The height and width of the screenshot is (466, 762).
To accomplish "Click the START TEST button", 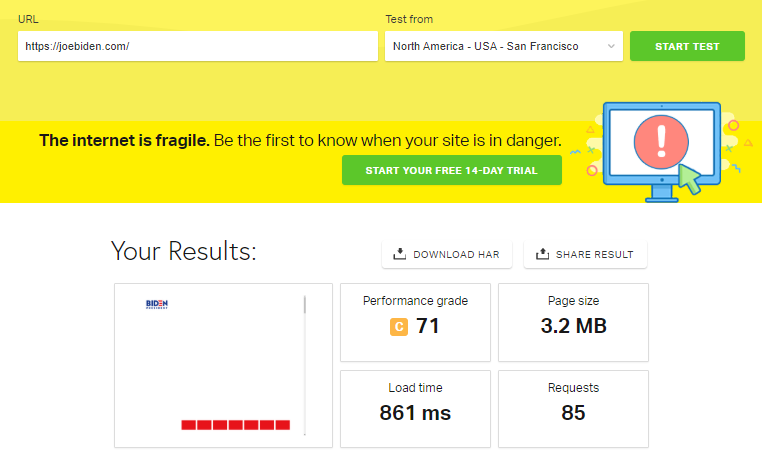I will click(687, 46).
